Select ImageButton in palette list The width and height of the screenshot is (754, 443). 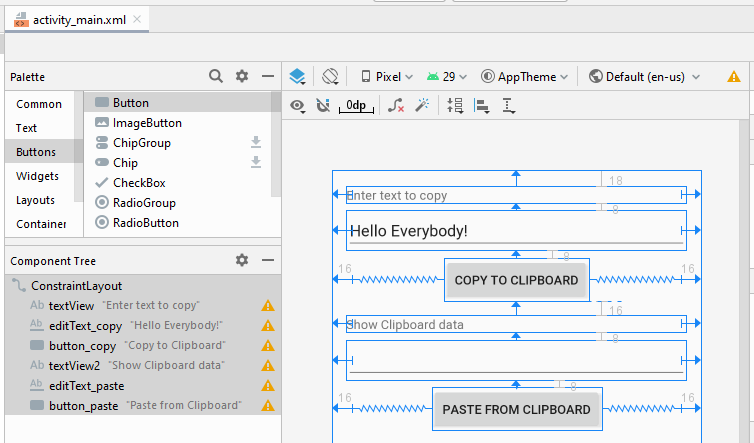[x=178, y=123]
